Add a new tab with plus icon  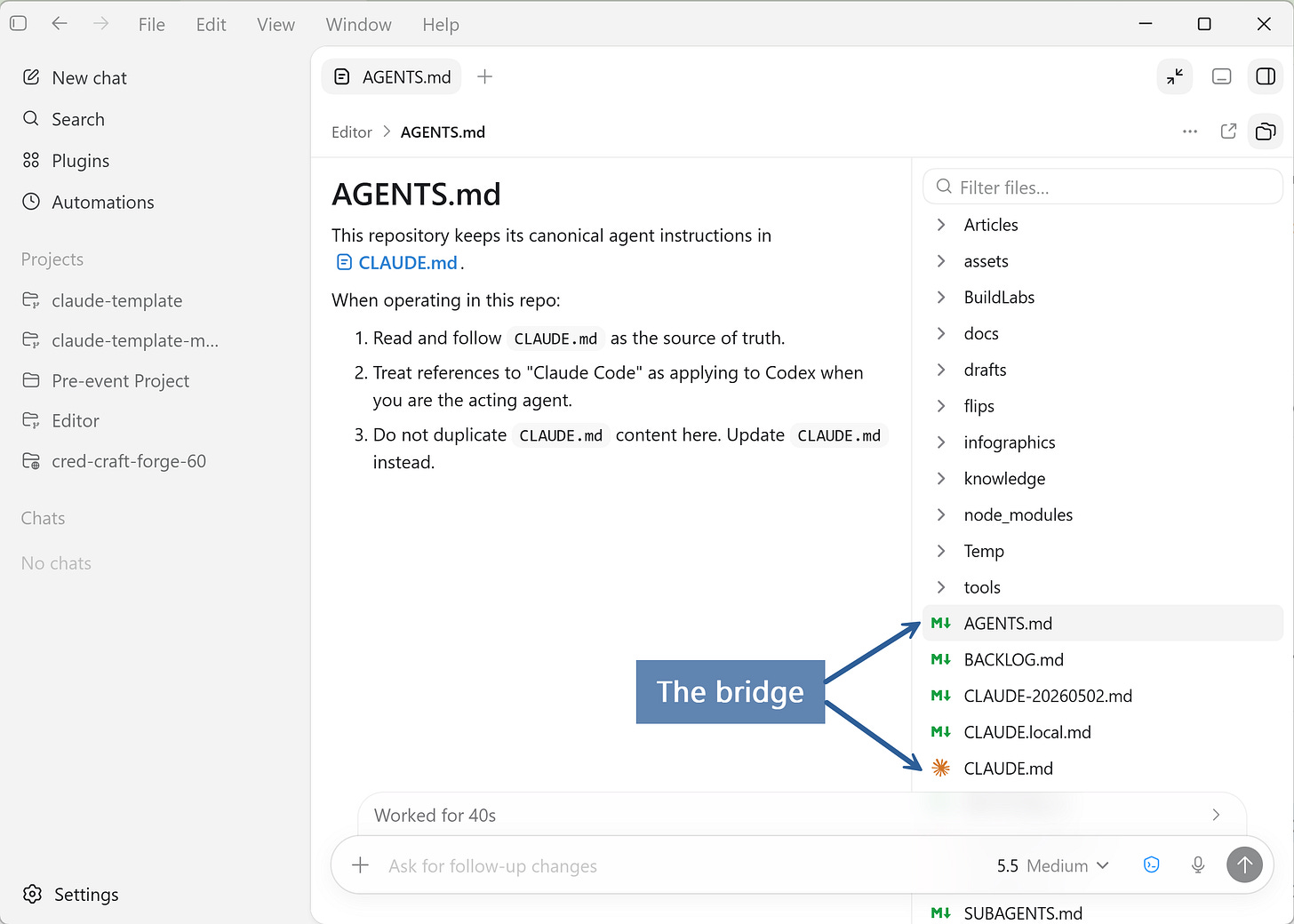tap(484, 77)
